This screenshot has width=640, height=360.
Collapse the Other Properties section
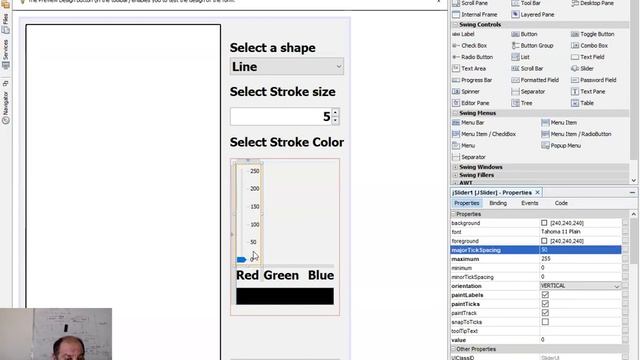pyautogui.click(x=453, y=349)
